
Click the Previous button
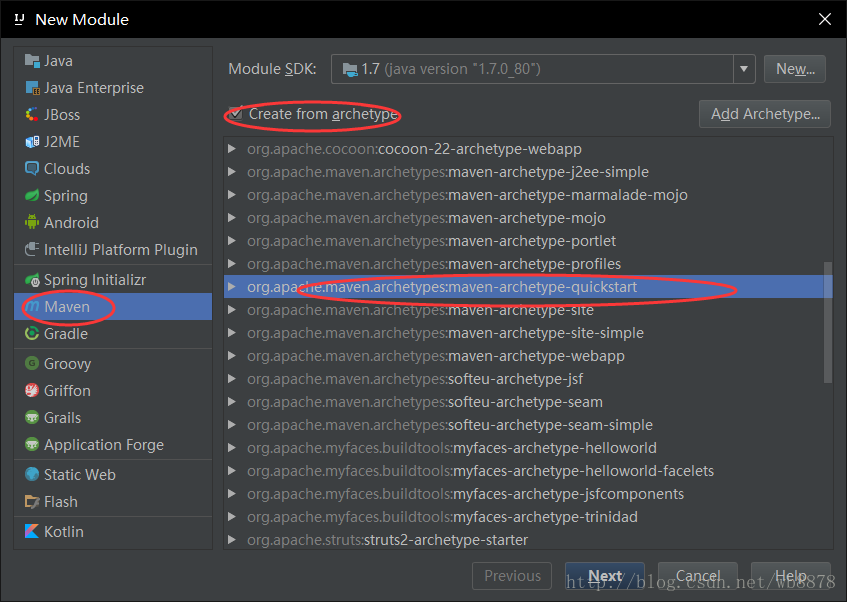click(x=512, y=576)
